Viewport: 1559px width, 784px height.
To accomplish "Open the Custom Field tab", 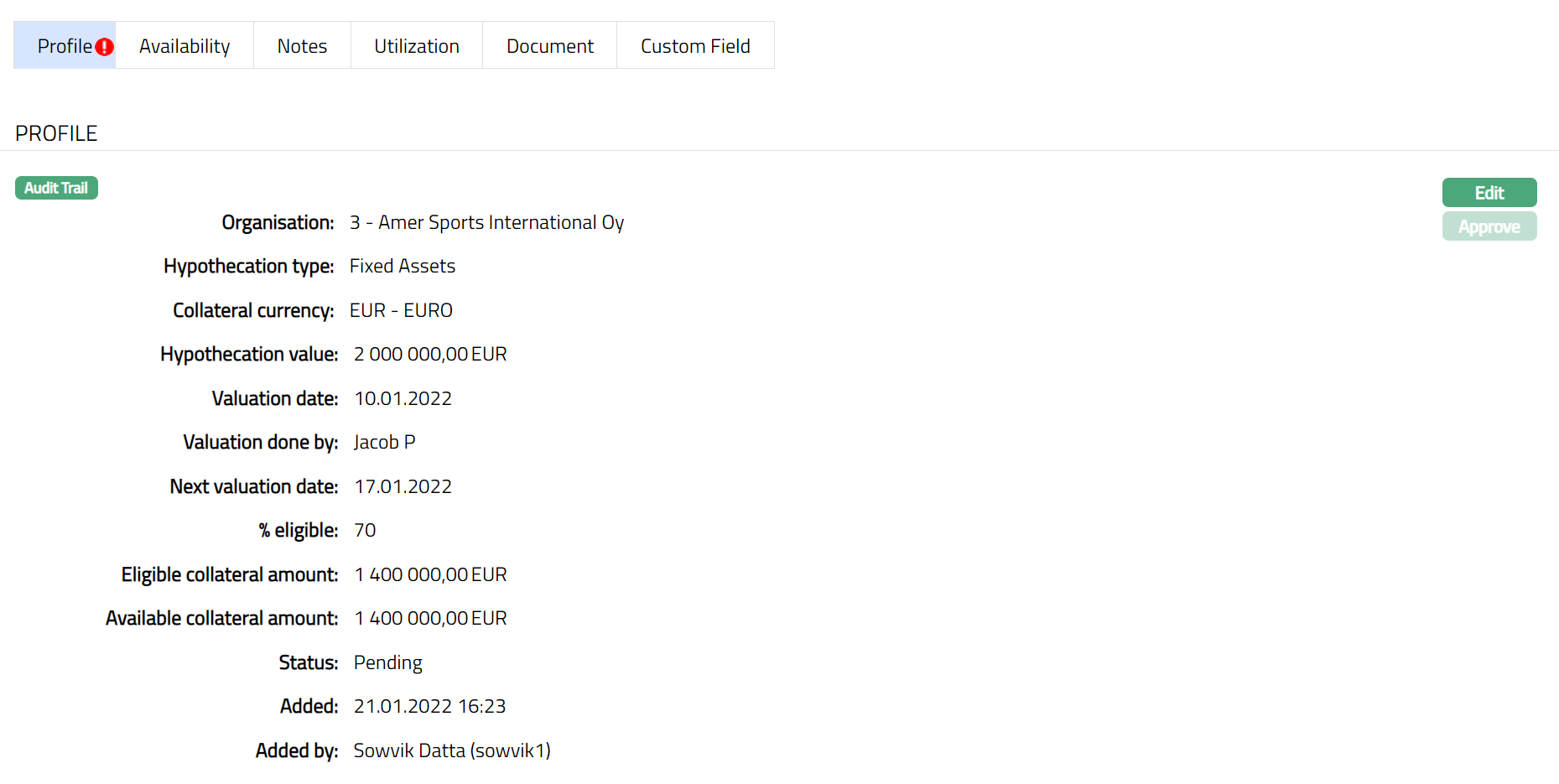I will pyautogui.click(x=694, y=46).
